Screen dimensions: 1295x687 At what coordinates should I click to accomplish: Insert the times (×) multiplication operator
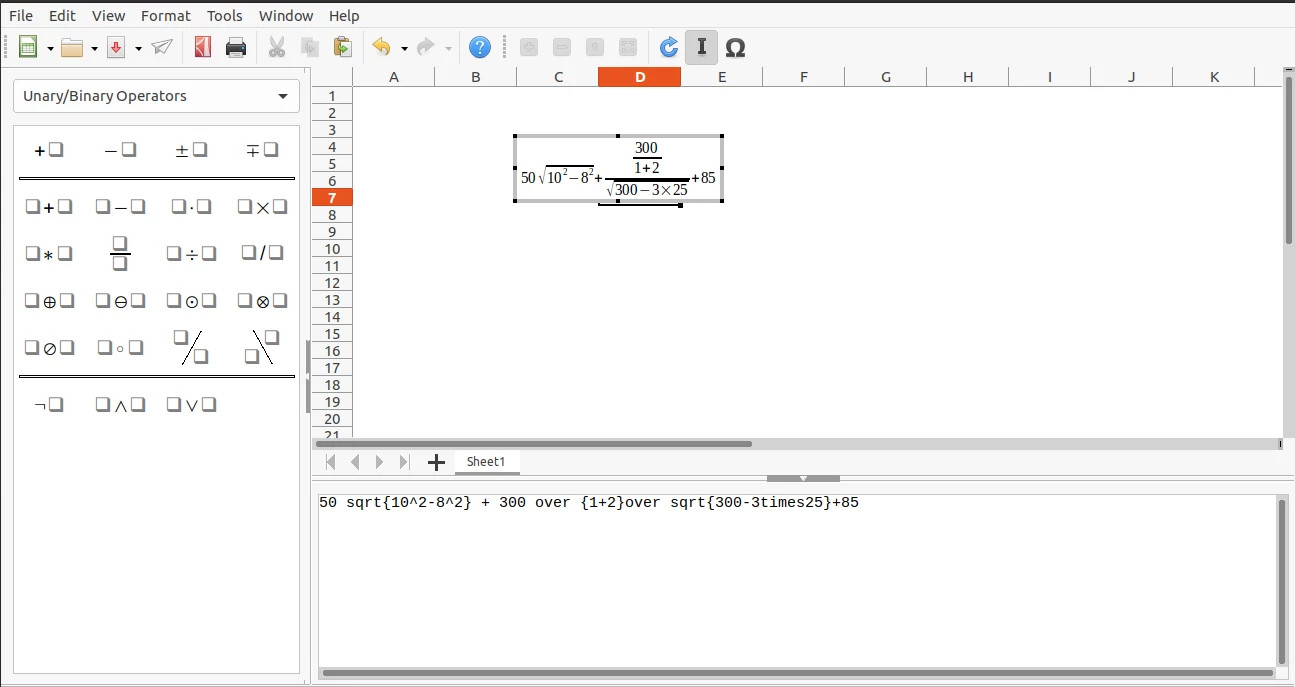coord(262,207)
